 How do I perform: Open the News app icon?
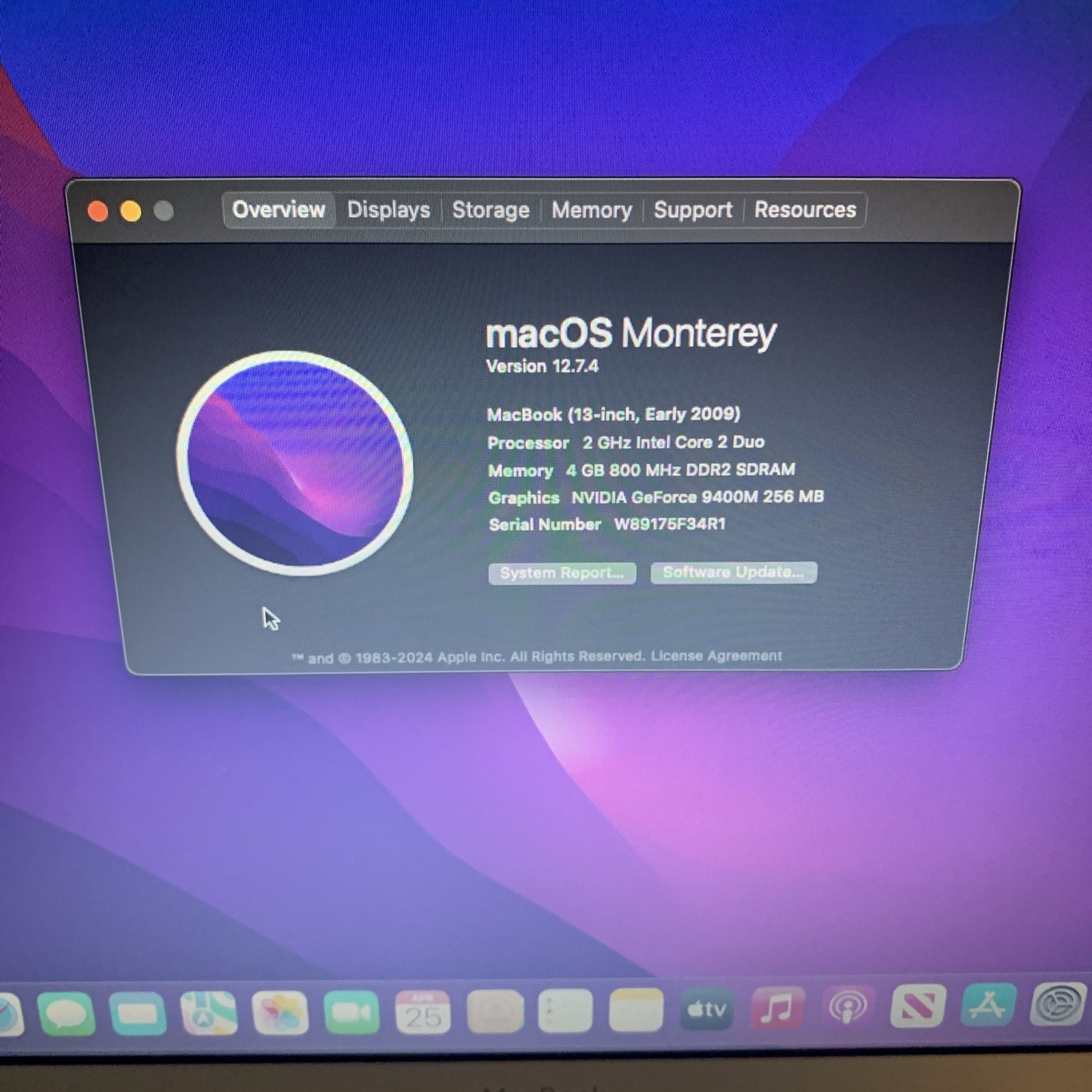point(919,1005)
